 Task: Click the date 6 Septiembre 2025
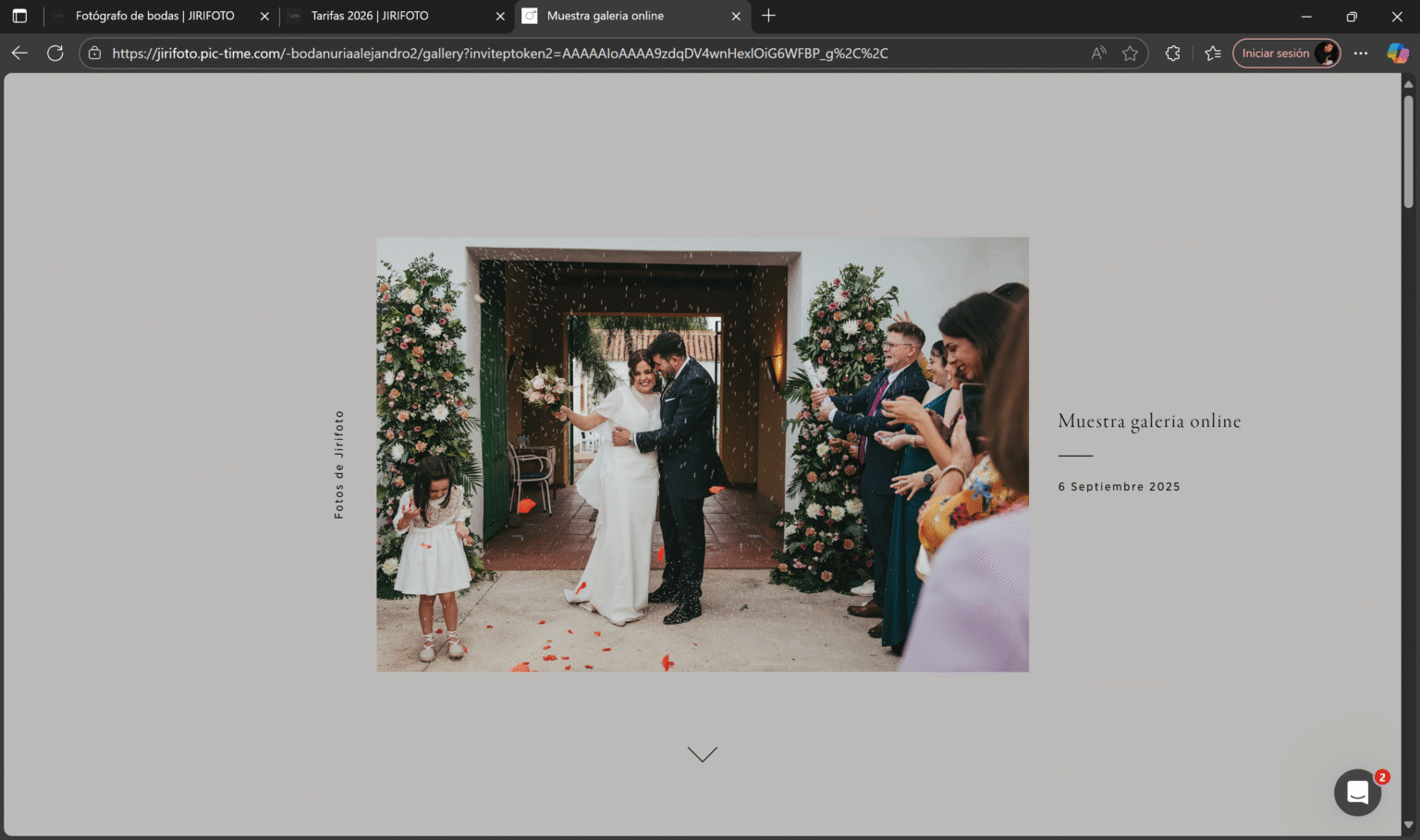(1120, 487)
